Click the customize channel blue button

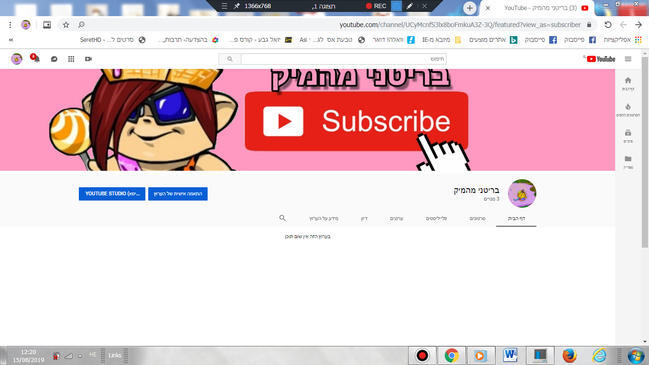pos(178,194)
